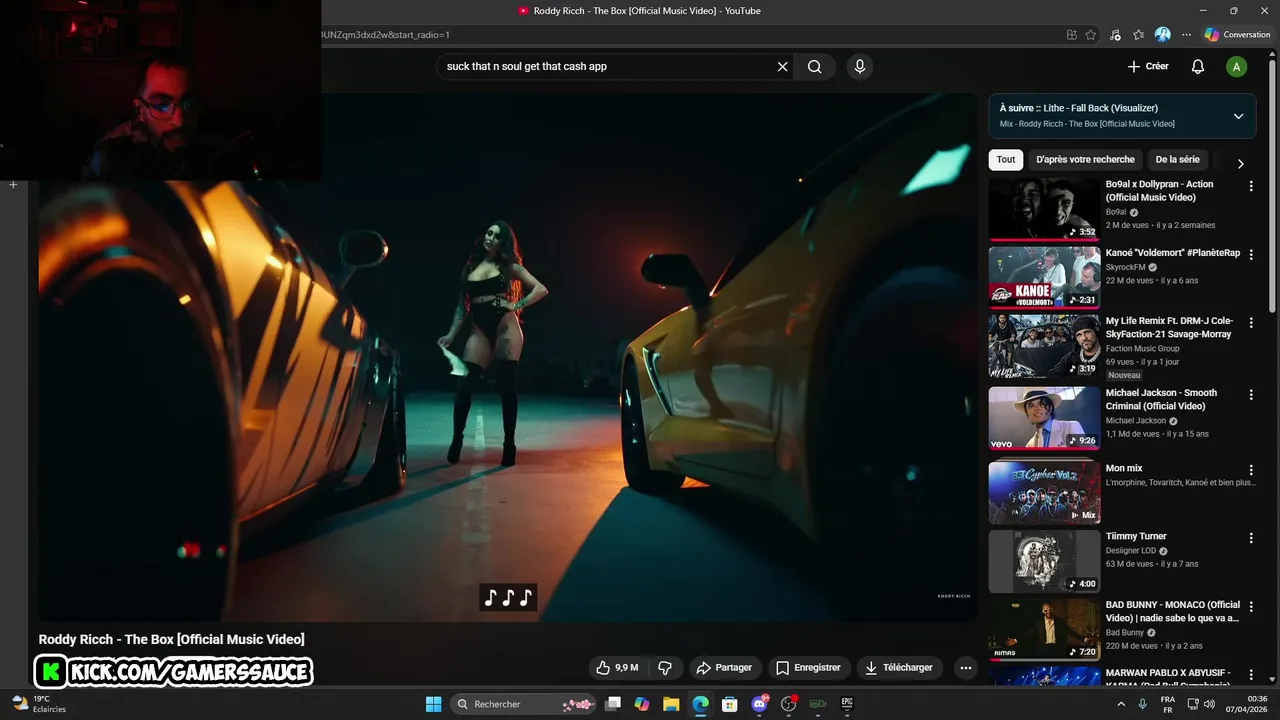Open Task View on the taskbar
Screen dimensions: 1280x720
[x=613, y=704]
